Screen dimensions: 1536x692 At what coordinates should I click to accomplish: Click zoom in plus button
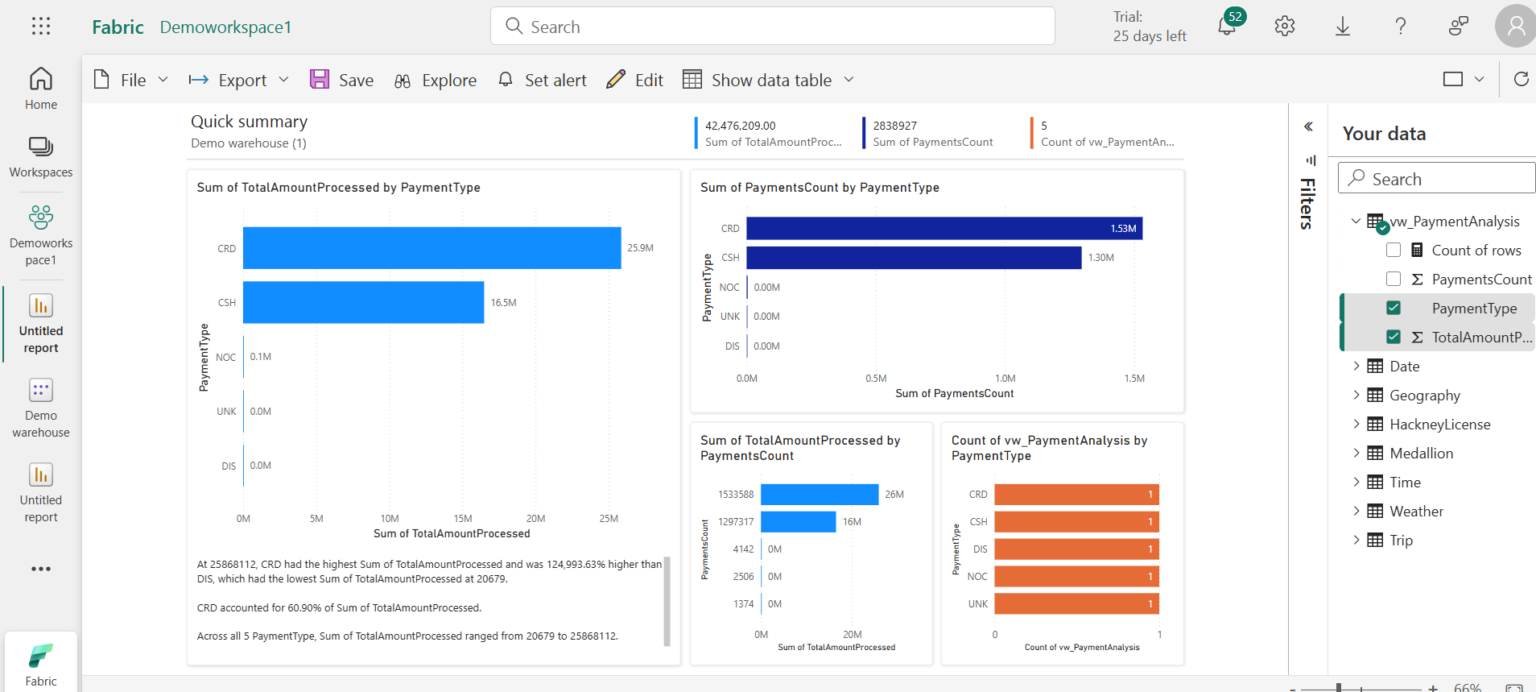(1433, 688)
